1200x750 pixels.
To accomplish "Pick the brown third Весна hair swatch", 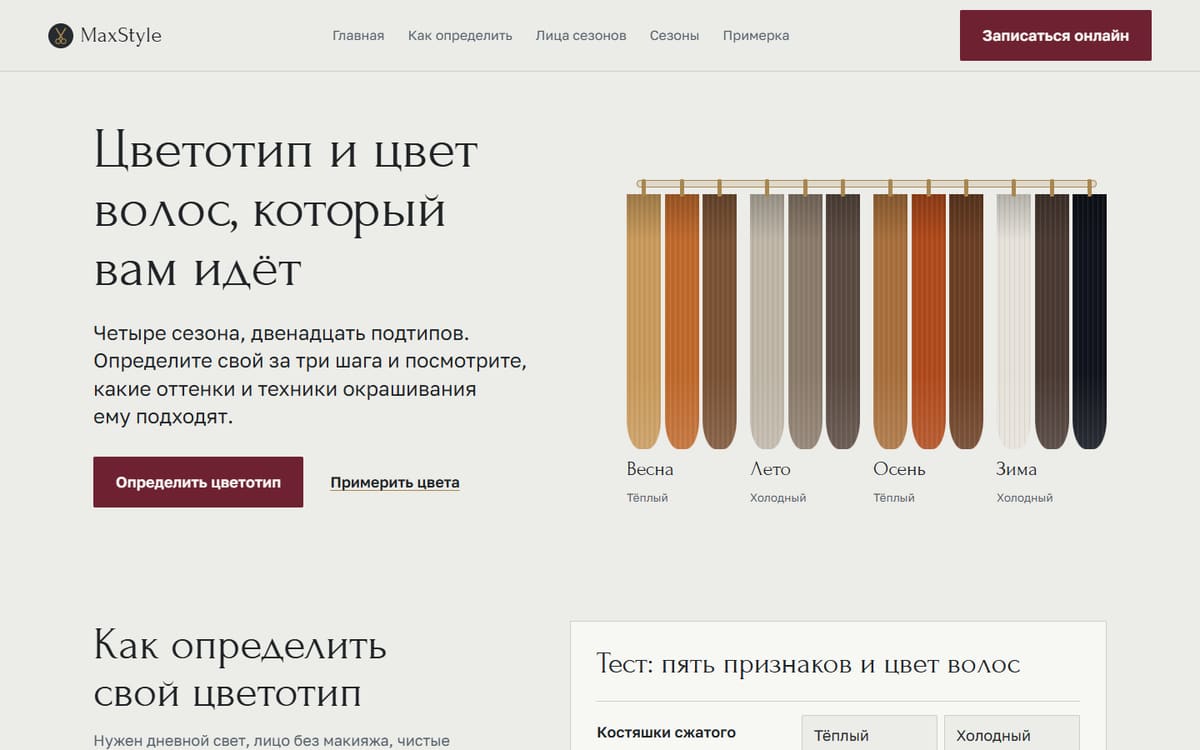I will pos(720,320).
